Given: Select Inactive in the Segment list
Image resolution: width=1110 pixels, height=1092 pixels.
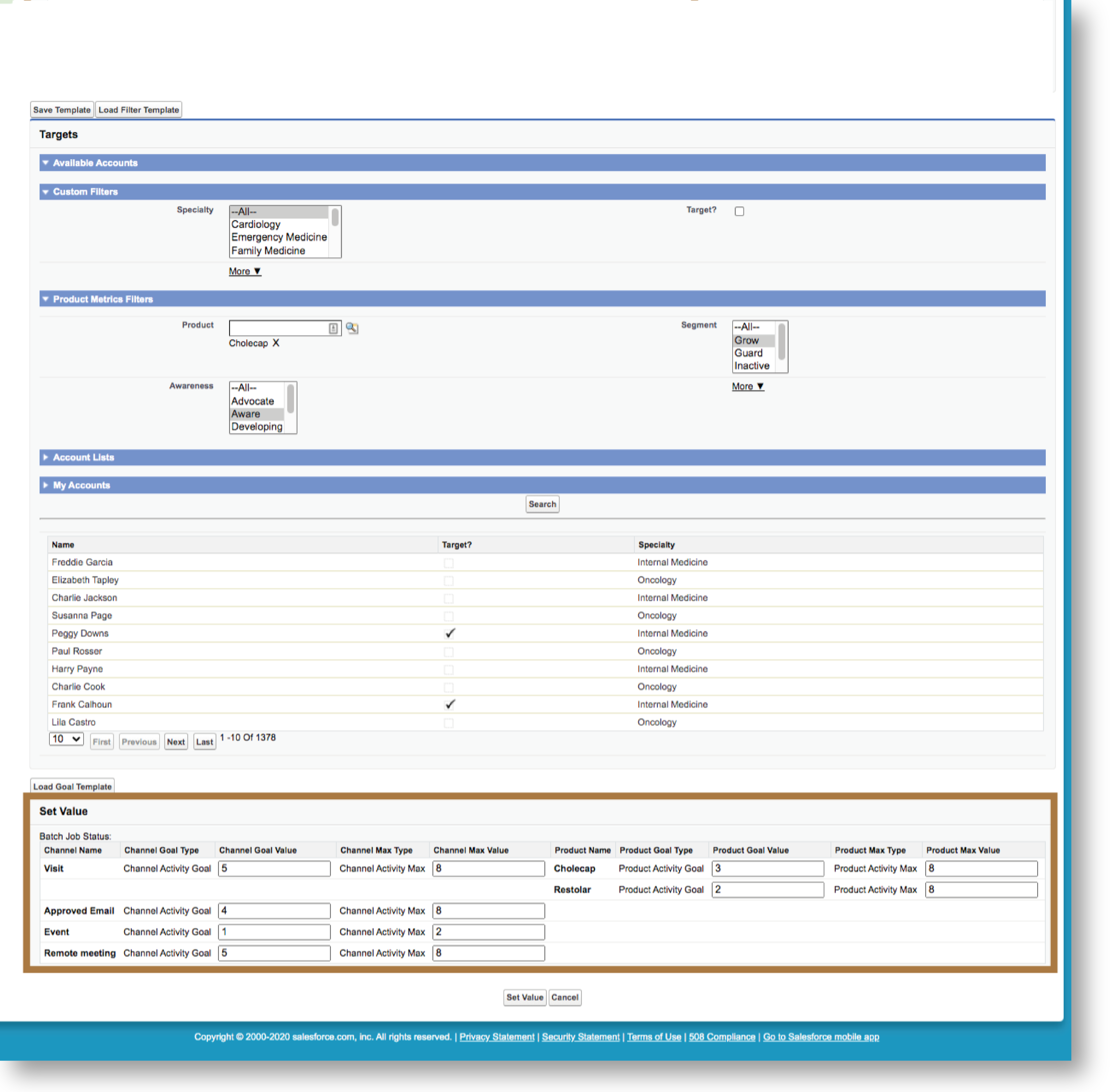Looking at the screenshot, I should point(754,366).
